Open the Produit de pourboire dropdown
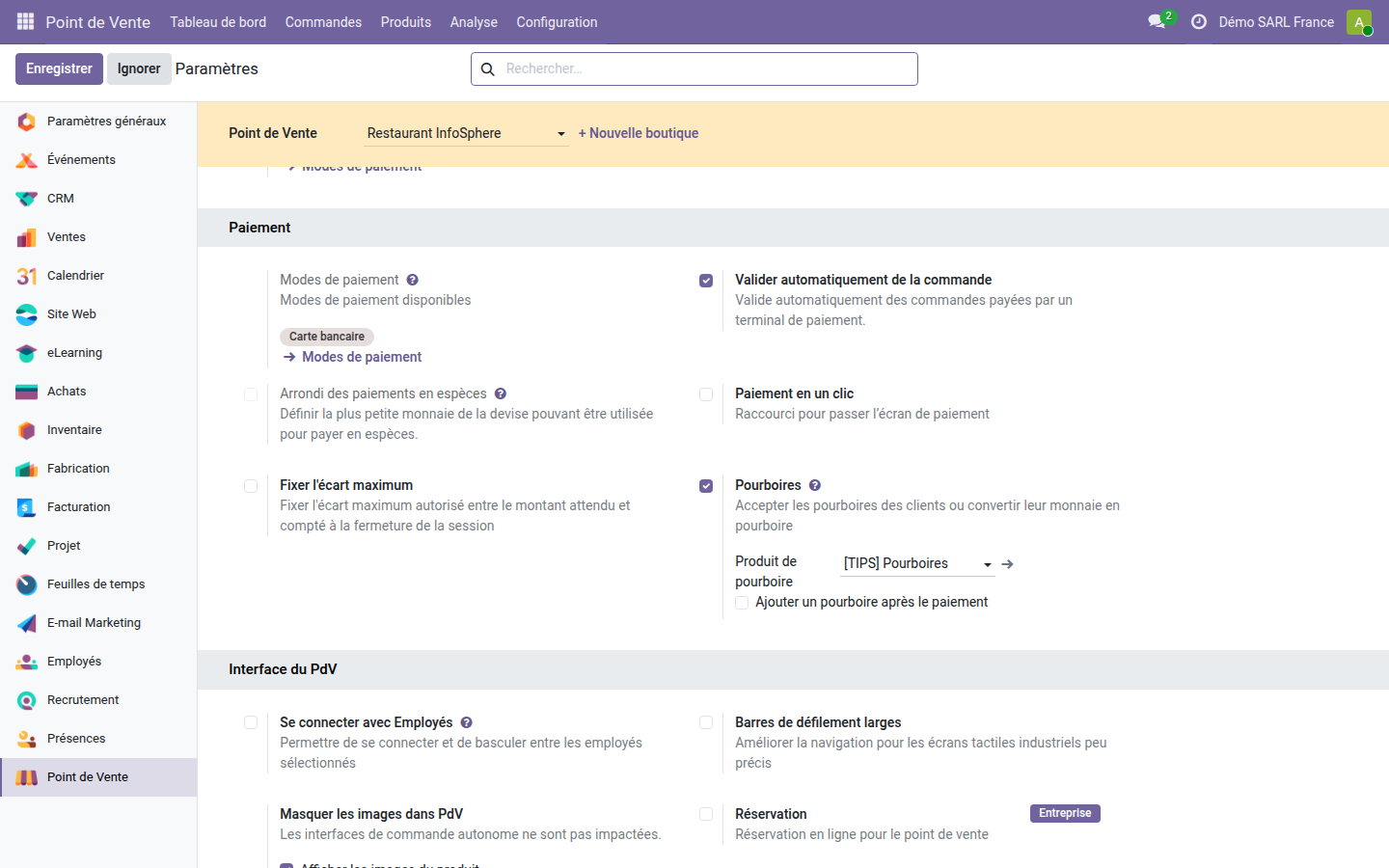The width and height of the screenshot is (1389, 868). (917, 563)
